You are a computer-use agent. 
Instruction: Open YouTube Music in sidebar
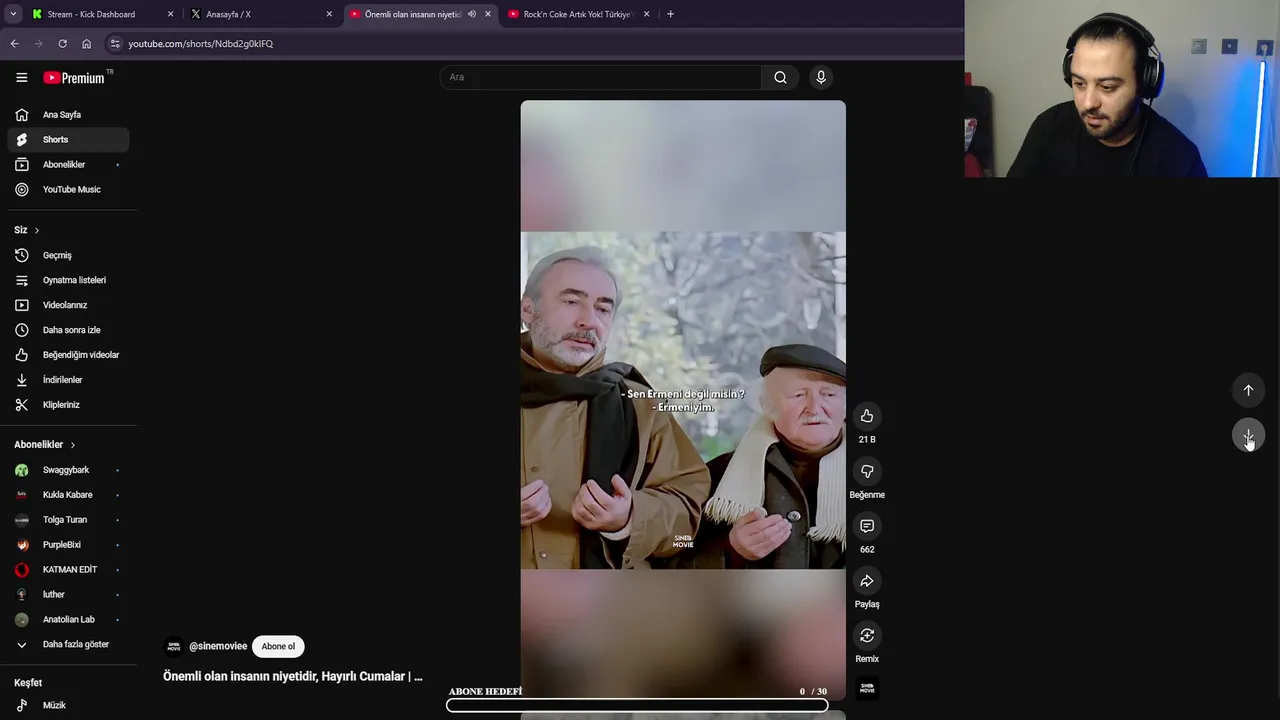coord(68,190)
